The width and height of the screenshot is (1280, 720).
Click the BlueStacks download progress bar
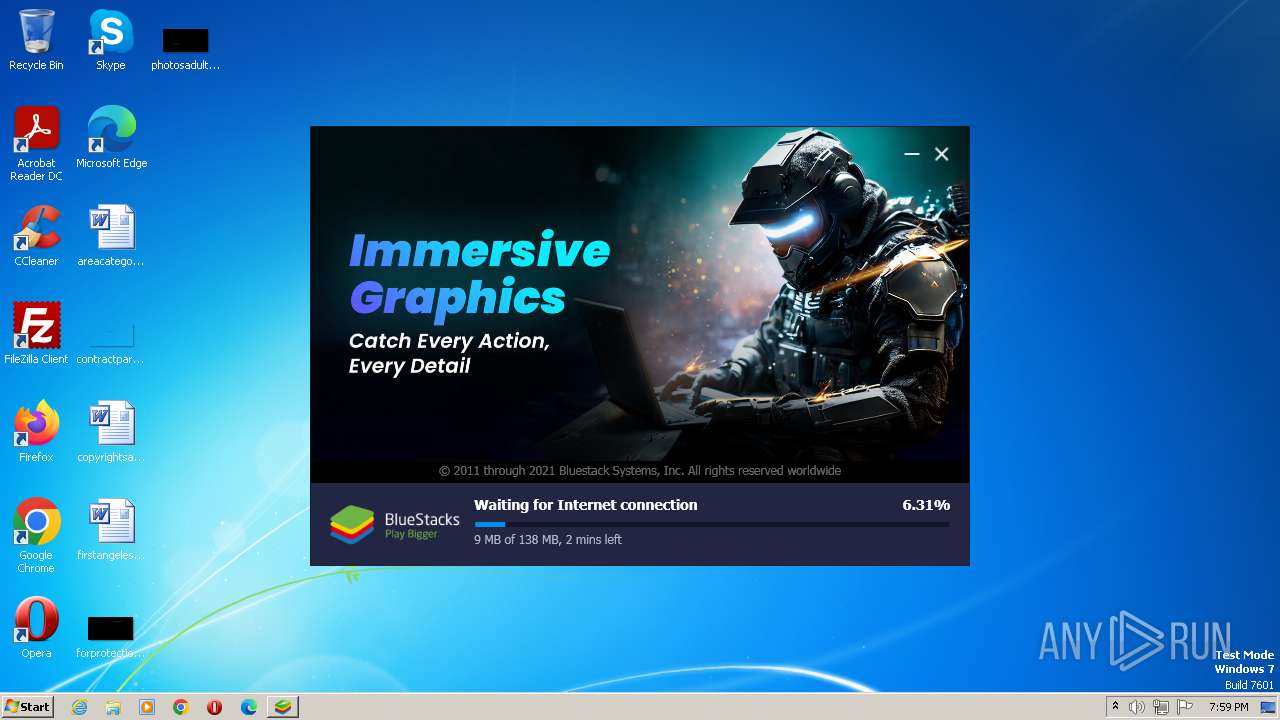click(712, 524)
